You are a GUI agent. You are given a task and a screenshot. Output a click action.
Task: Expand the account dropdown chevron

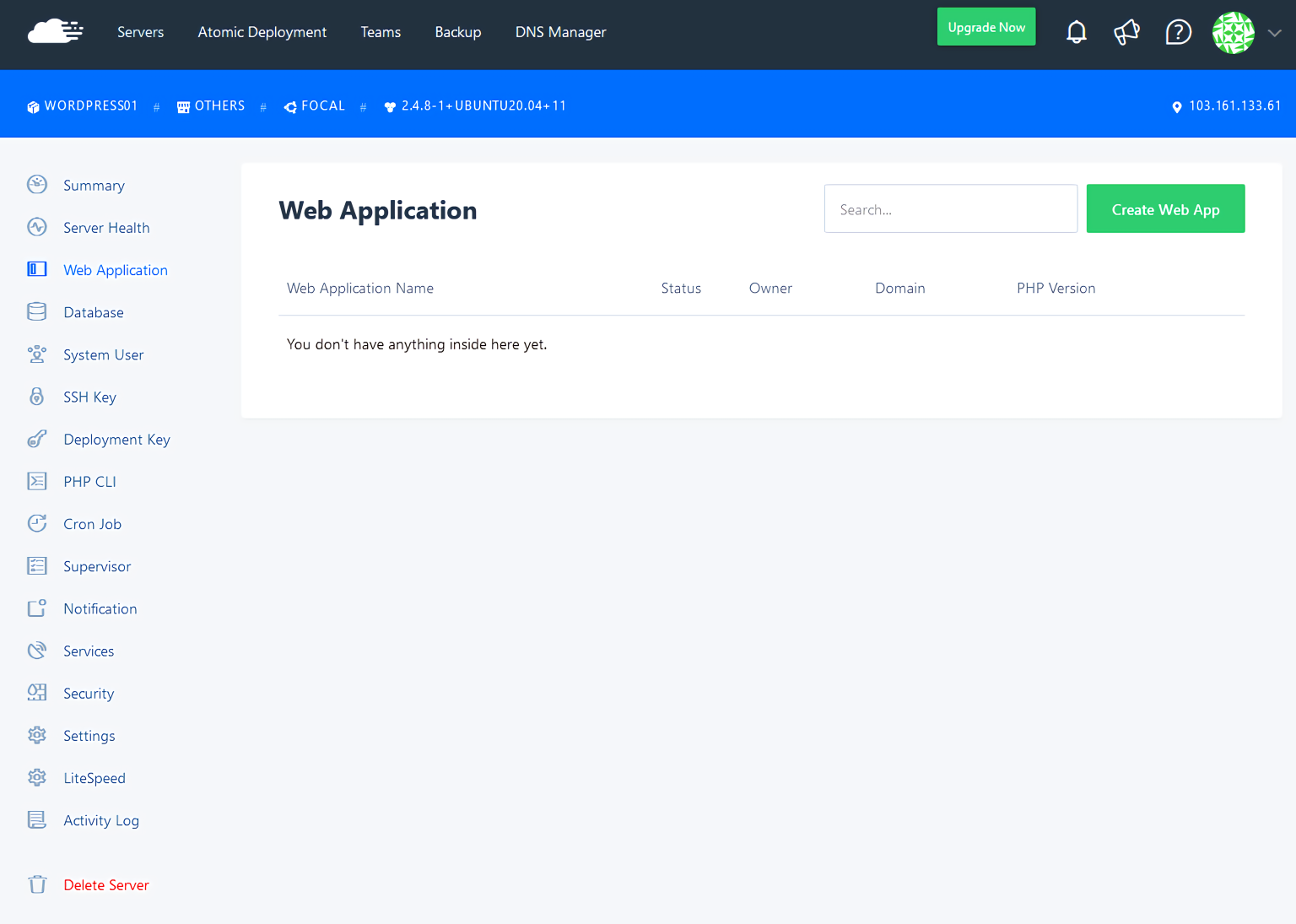[1274, 34]
